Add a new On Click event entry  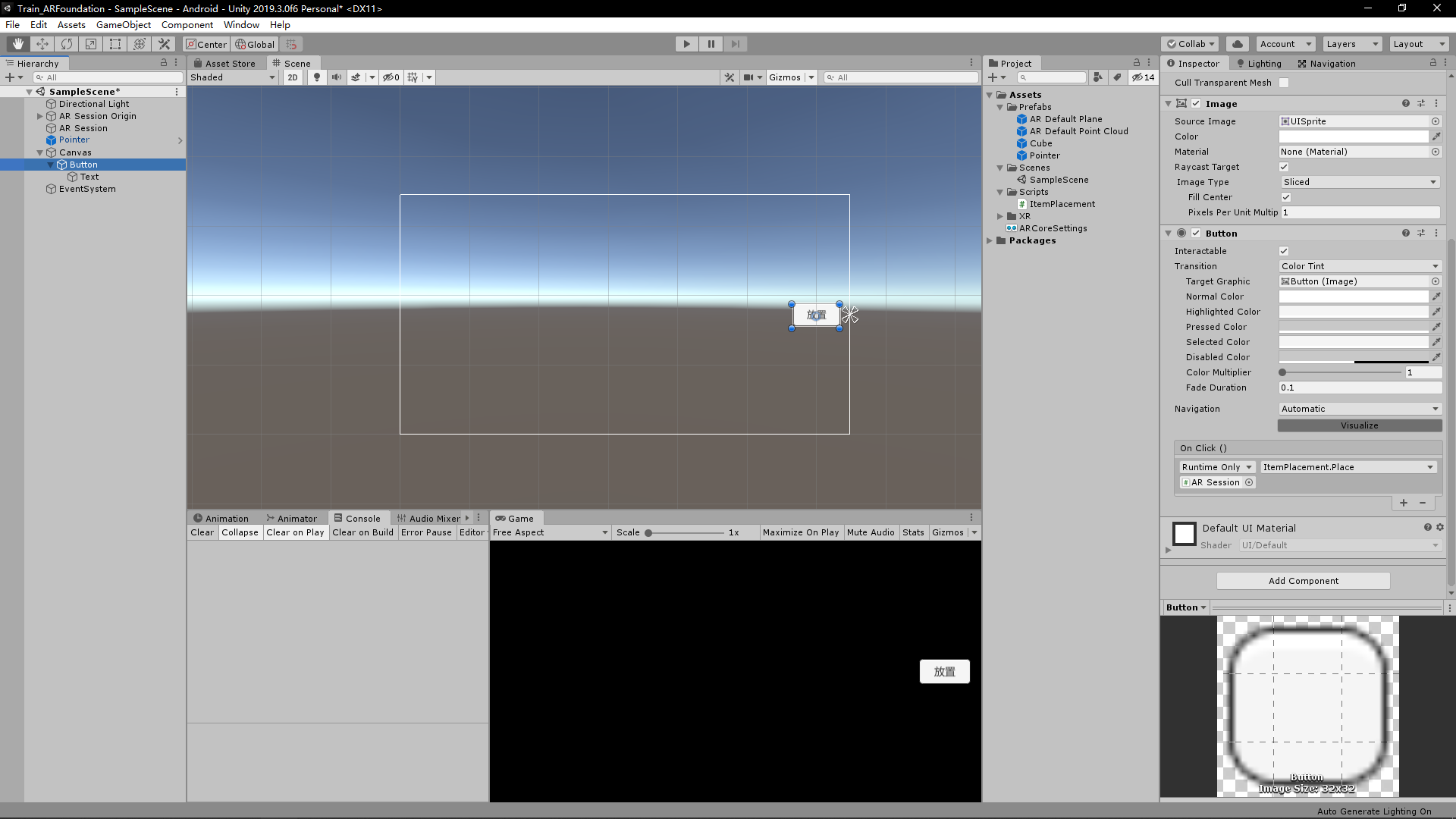(1404, 503)
